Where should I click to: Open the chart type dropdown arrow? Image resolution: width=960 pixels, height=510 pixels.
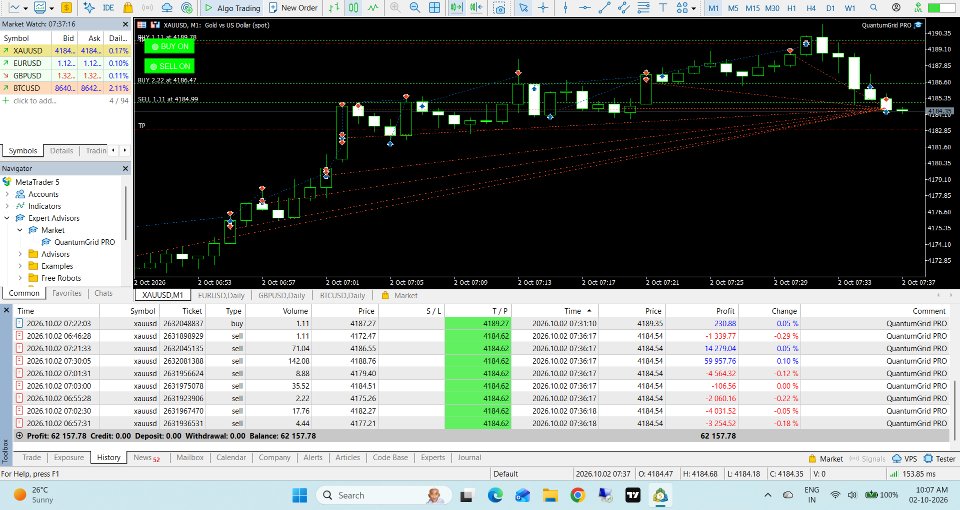pyautogui.click(x=25, y=8)
